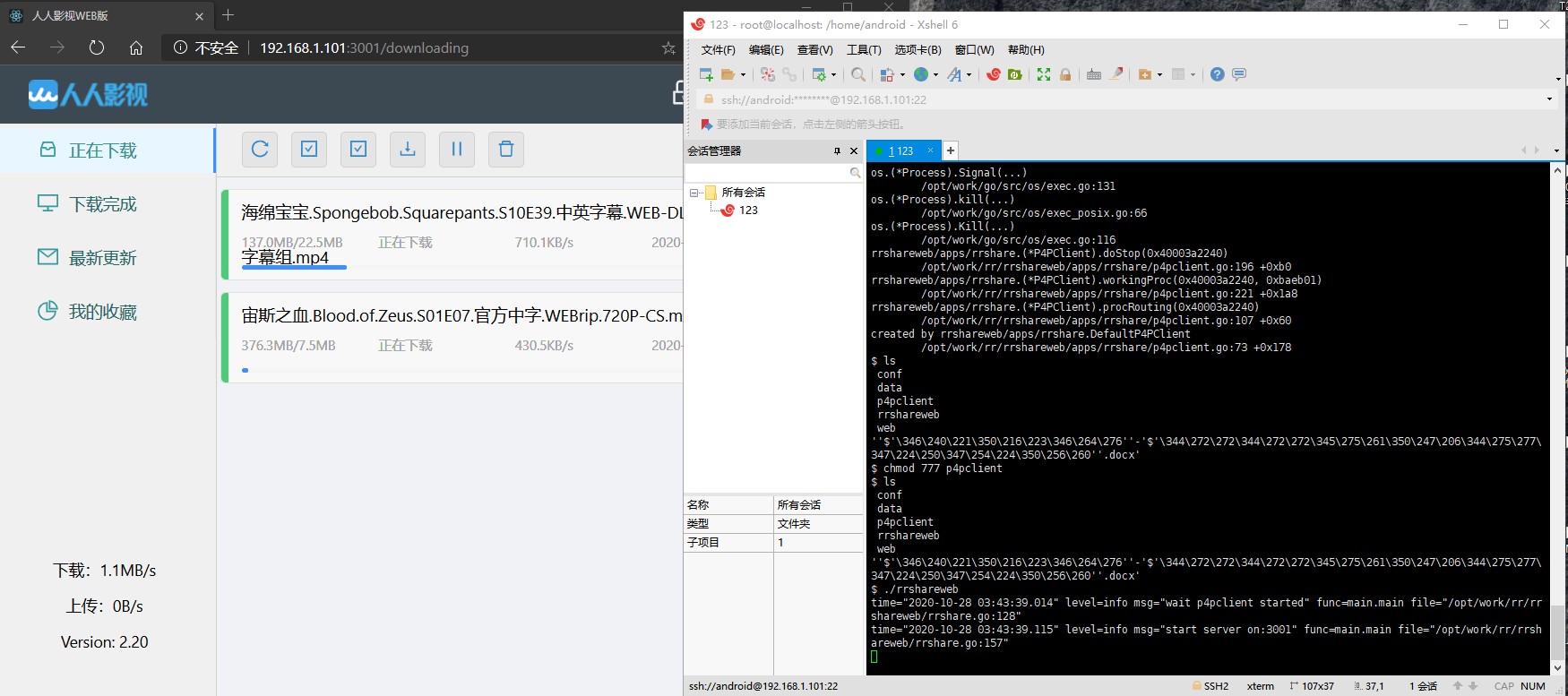The height and width of the screenshot is (696, 1568).
Task: Switch to the 1 123 session tab
Action: click(900, 151)
